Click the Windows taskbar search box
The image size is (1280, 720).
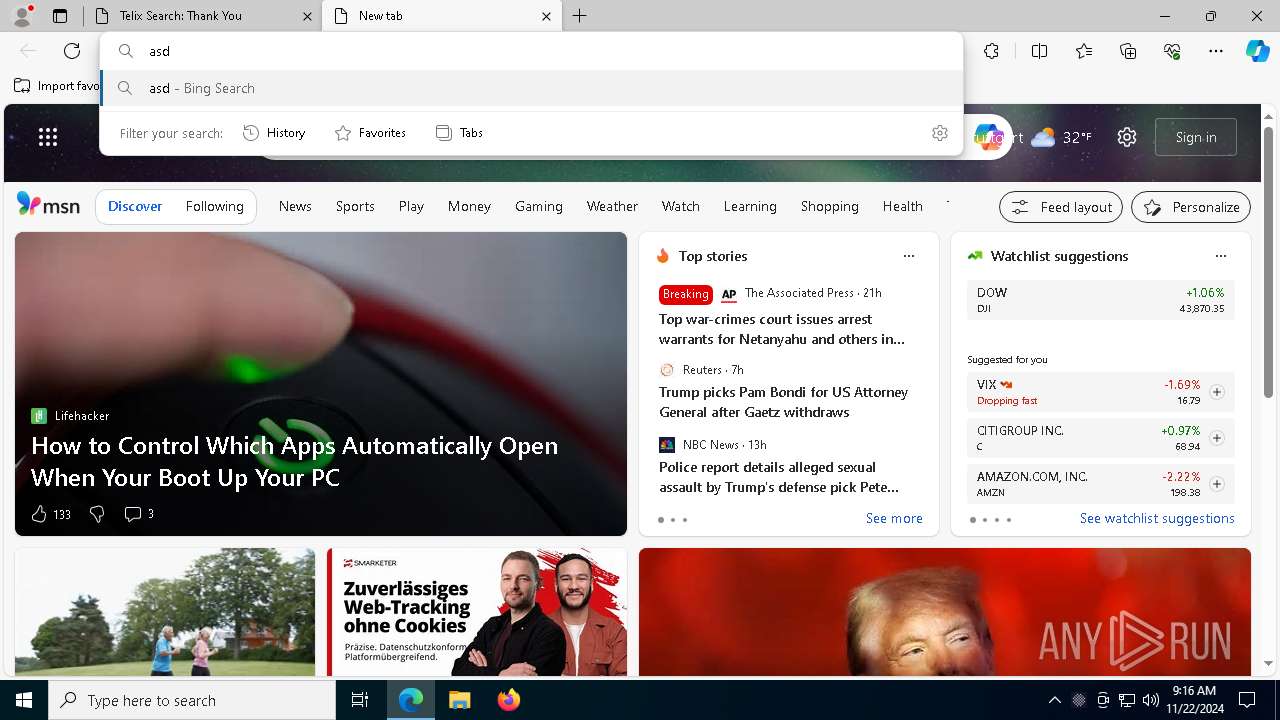(x=192, y=700)
